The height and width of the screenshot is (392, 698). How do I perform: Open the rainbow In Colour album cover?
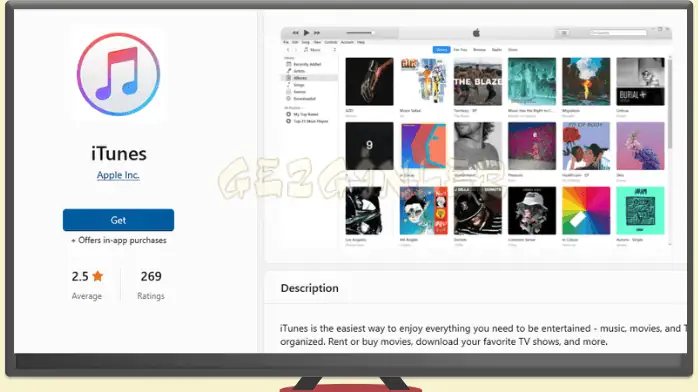(x=586, y=210)
